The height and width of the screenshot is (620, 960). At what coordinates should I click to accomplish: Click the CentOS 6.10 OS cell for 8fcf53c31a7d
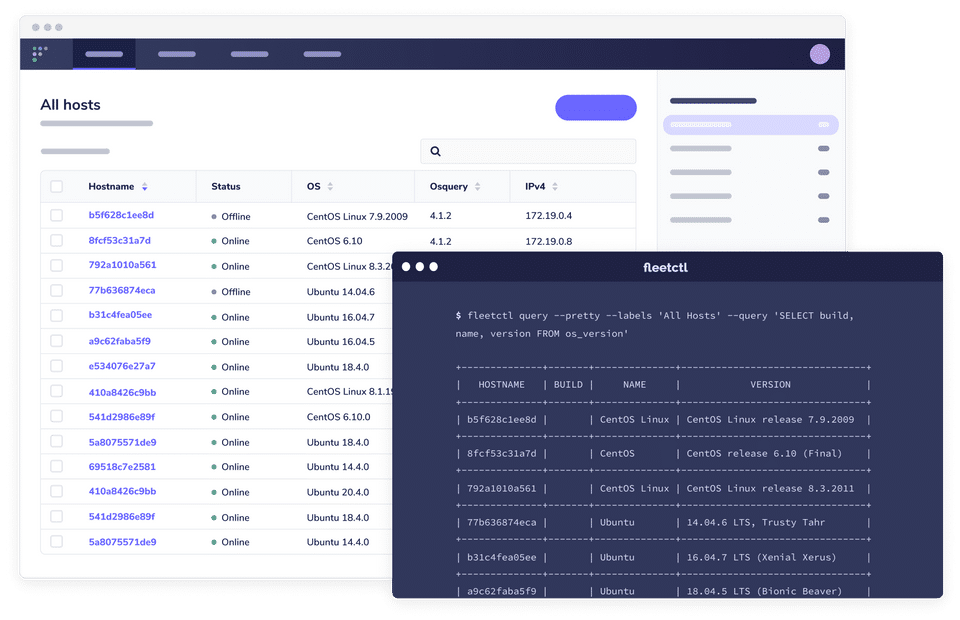tap(334, 241)
